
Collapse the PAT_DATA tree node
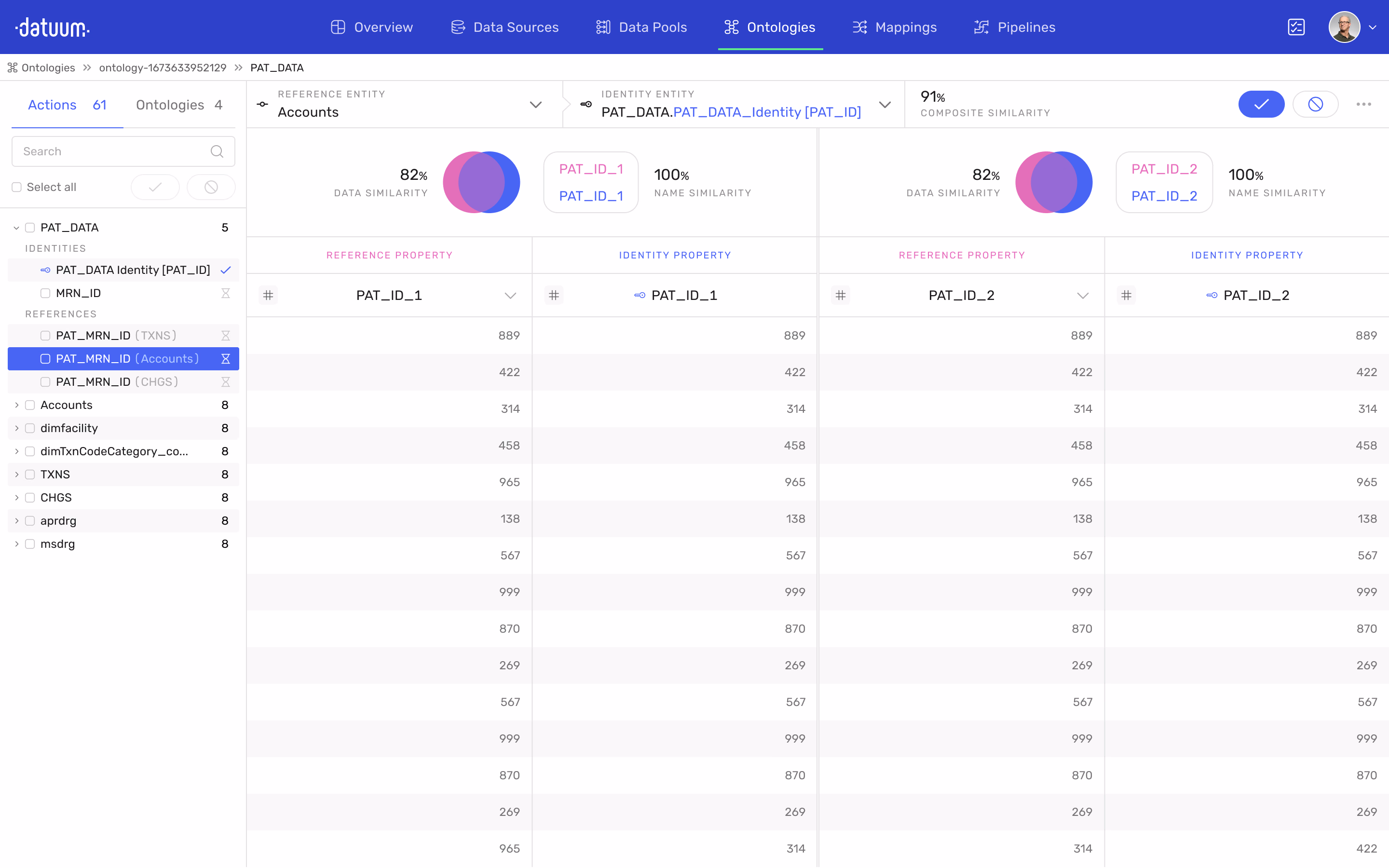point(16,227)
